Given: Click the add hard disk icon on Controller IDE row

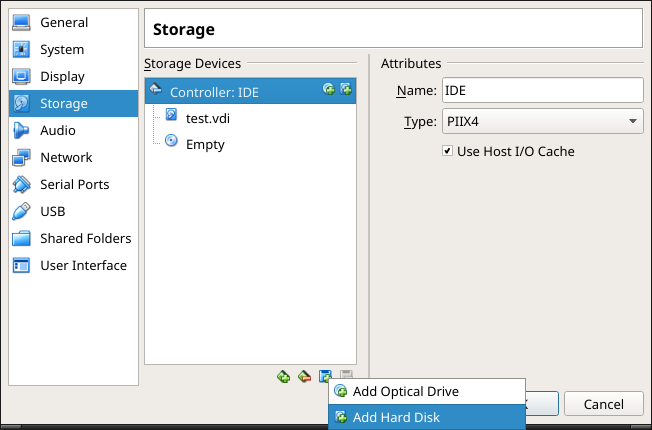Looking at the screenshot, I should pos(346,90).
